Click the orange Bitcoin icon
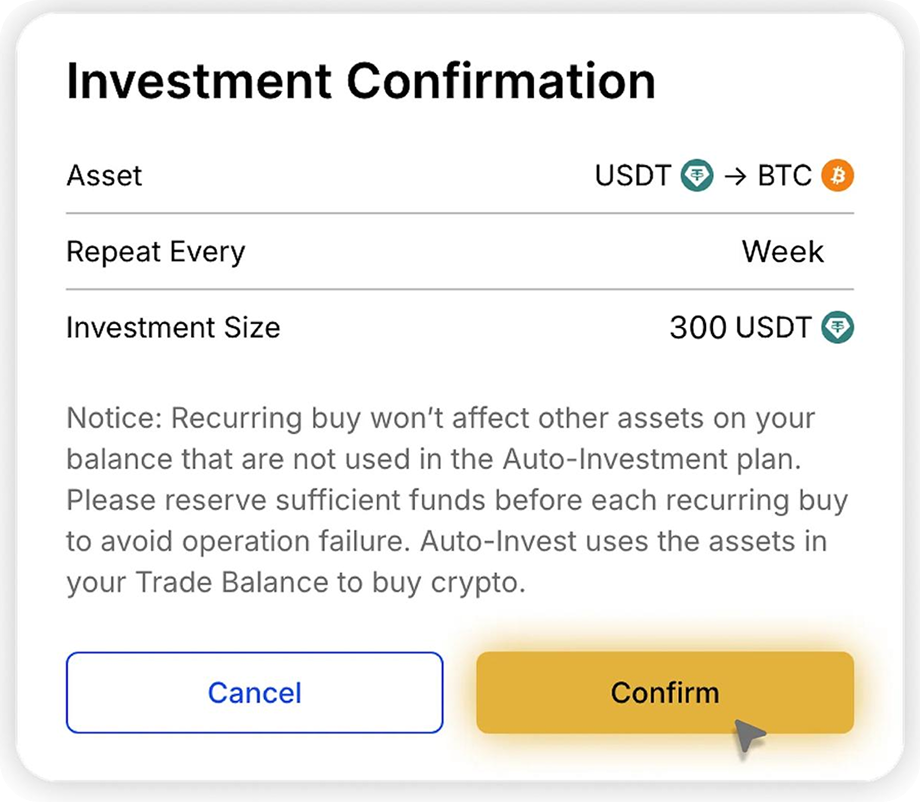 [838, 176]
